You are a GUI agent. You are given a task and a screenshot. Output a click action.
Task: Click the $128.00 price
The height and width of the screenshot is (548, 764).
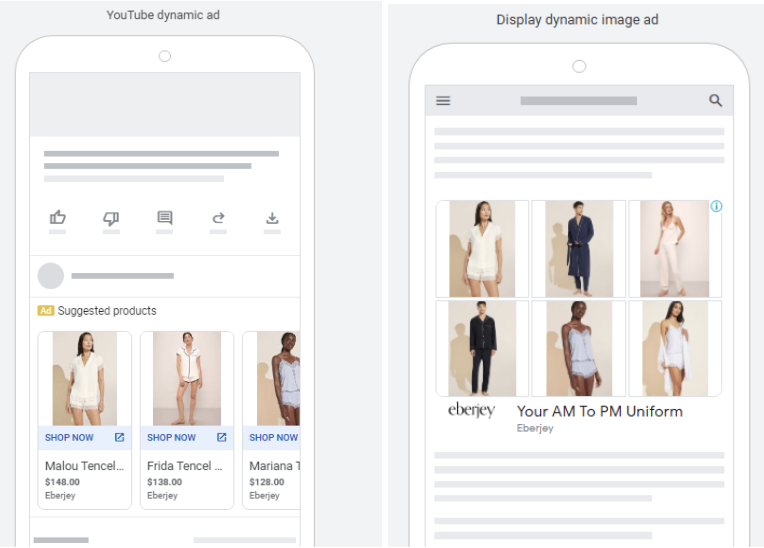coord(267,482)
